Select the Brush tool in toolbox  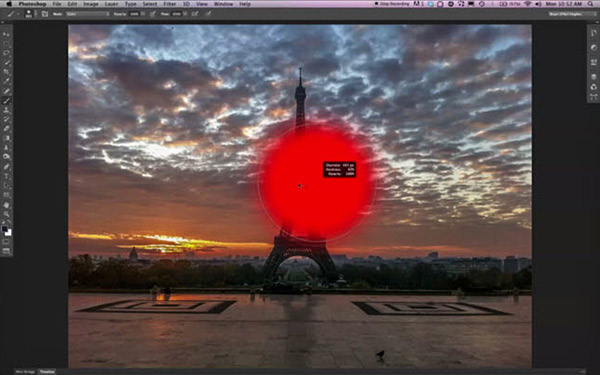click(7, 101)
